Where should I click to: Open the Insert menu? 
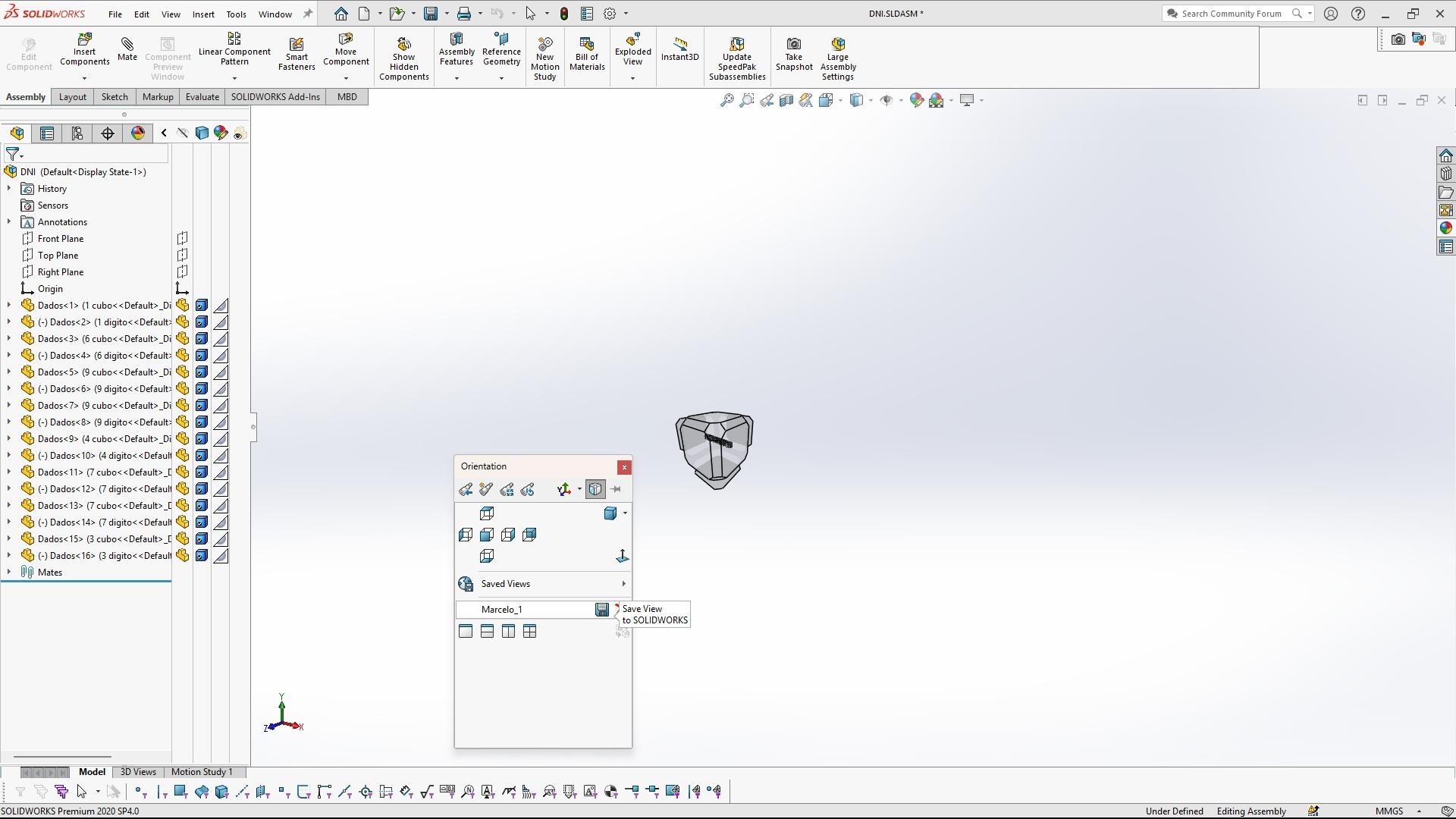(203, 14)
